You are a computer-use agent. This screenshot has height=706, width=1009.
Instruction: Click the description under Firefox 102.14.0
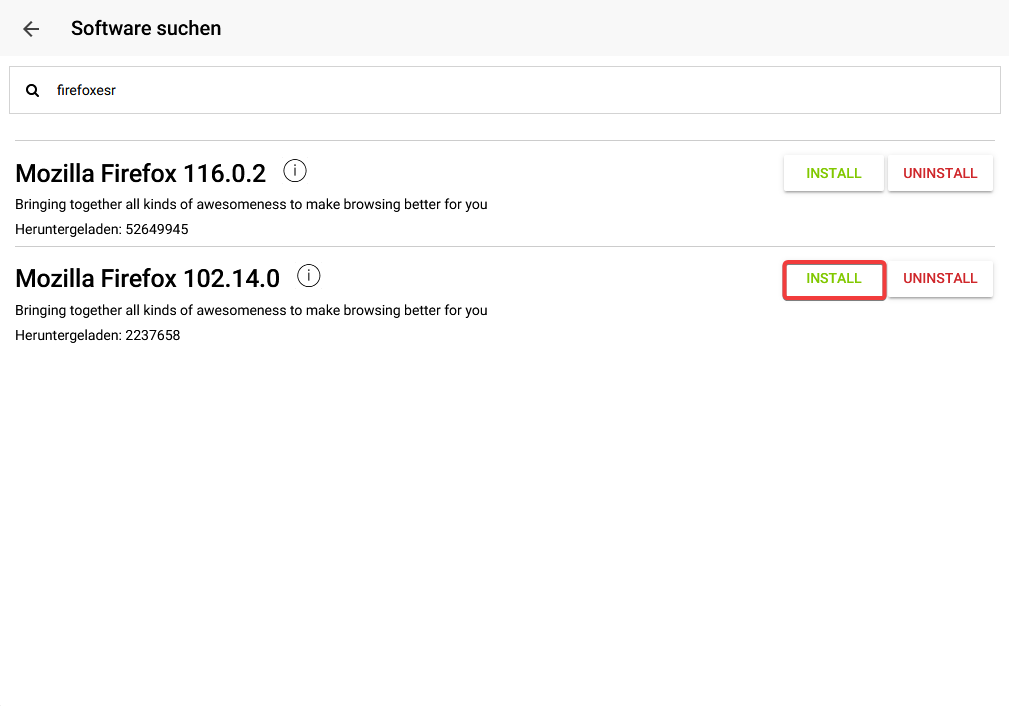[x=251, y=310]
